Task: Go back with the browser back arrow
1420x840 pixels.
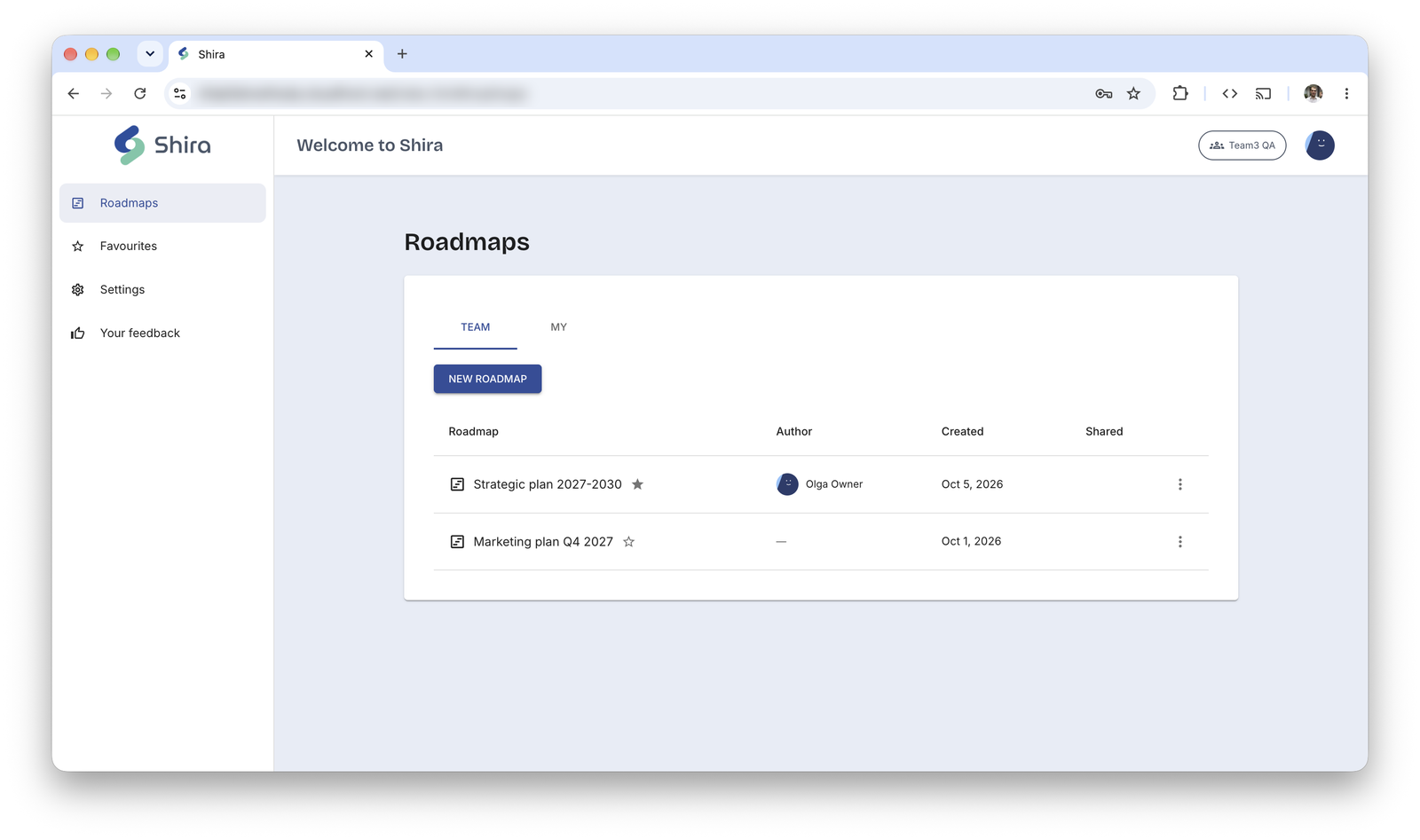Action: point(74,93)
